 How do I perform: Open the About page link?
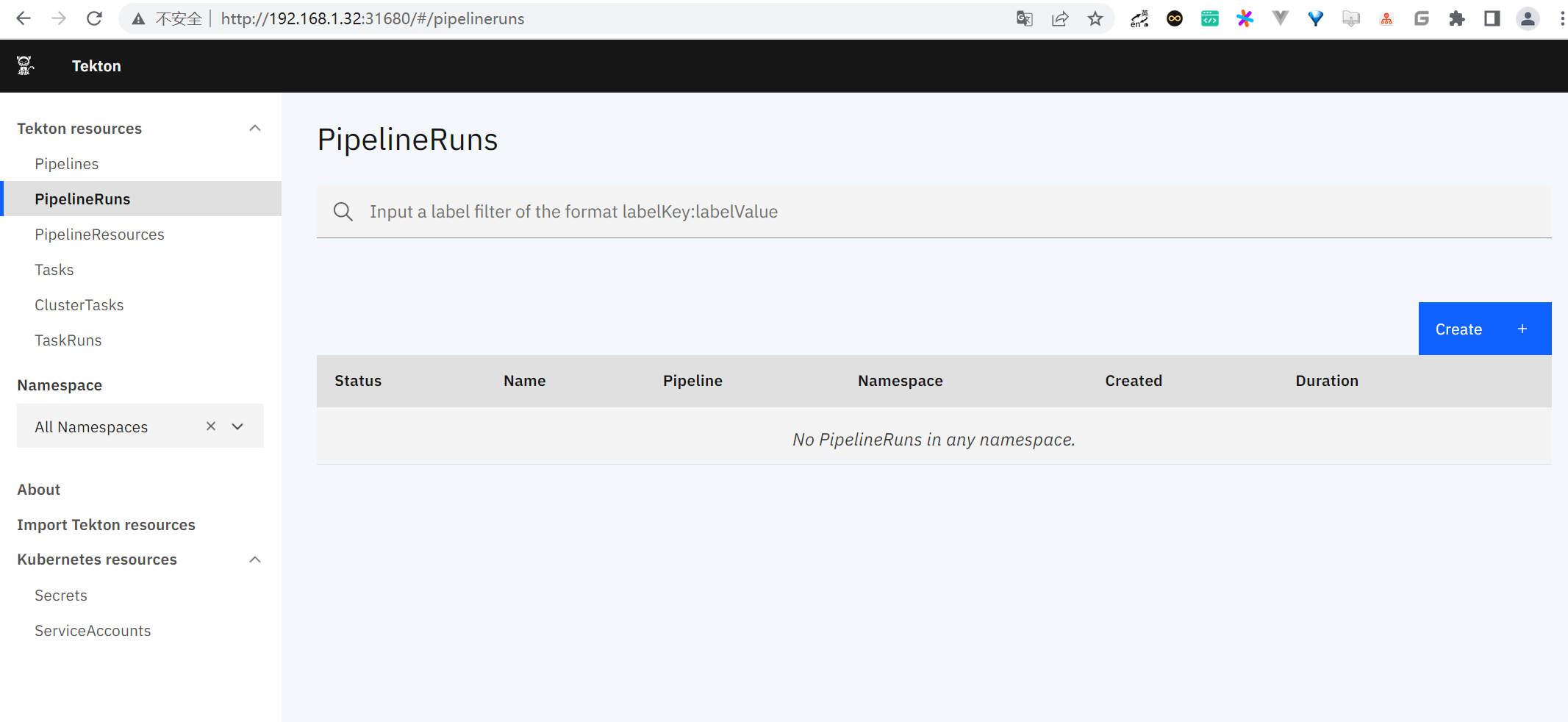click(39, 489)
